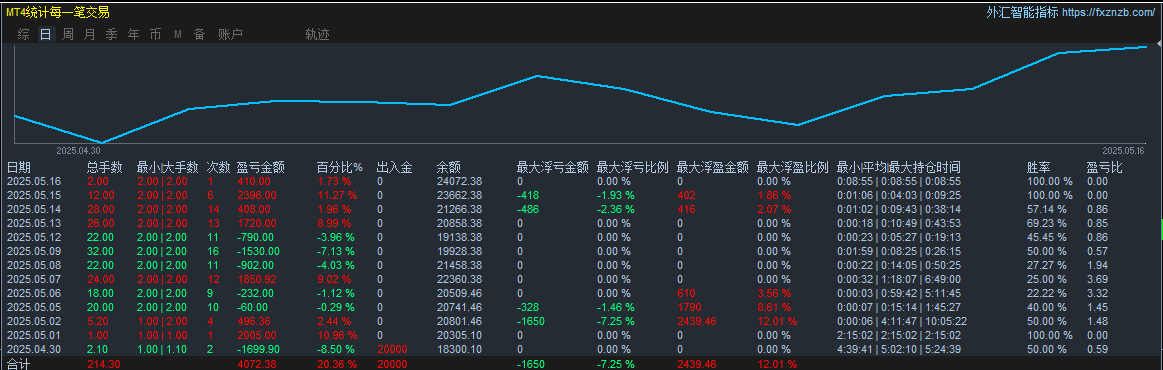Click the 余额 column header
The width and height of the screenshot is (1163, 370).
pyautogui.click(x=449, y=168)
